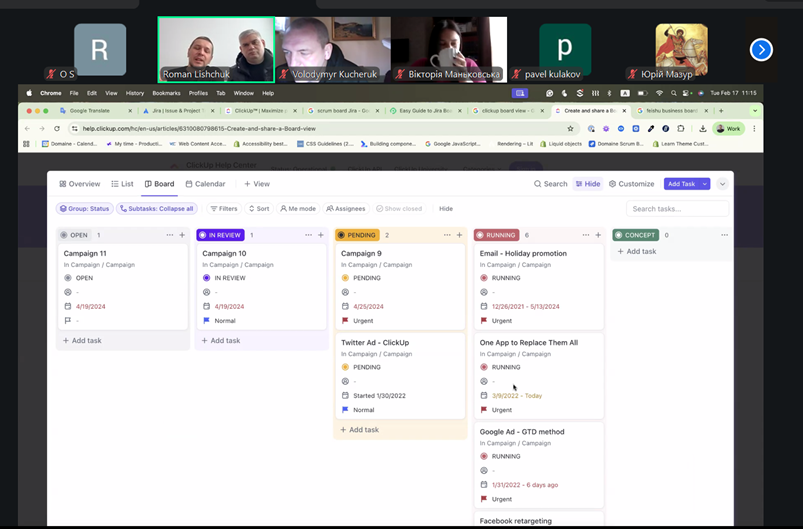Open Chrome bookmarks apps grid icon

(26, 144)
